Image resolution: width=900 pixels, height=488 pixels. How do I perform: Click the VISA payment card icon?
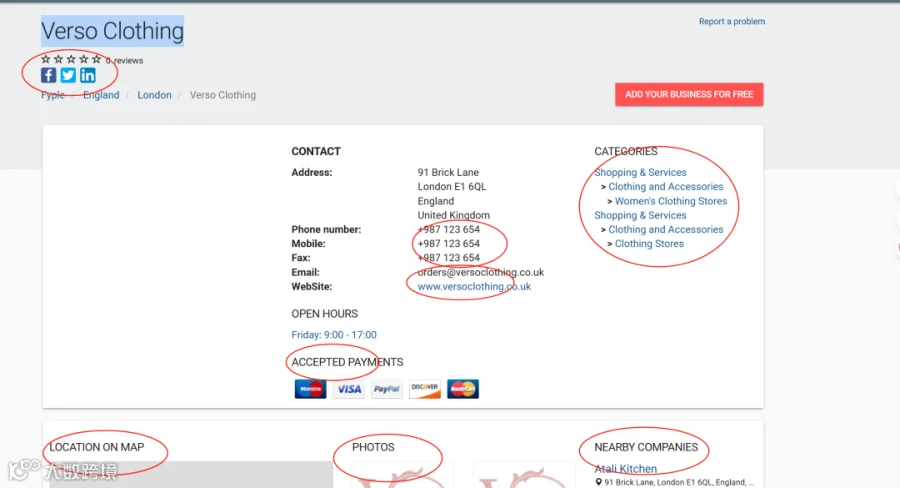pyautogui.click(x=348, y=389)
